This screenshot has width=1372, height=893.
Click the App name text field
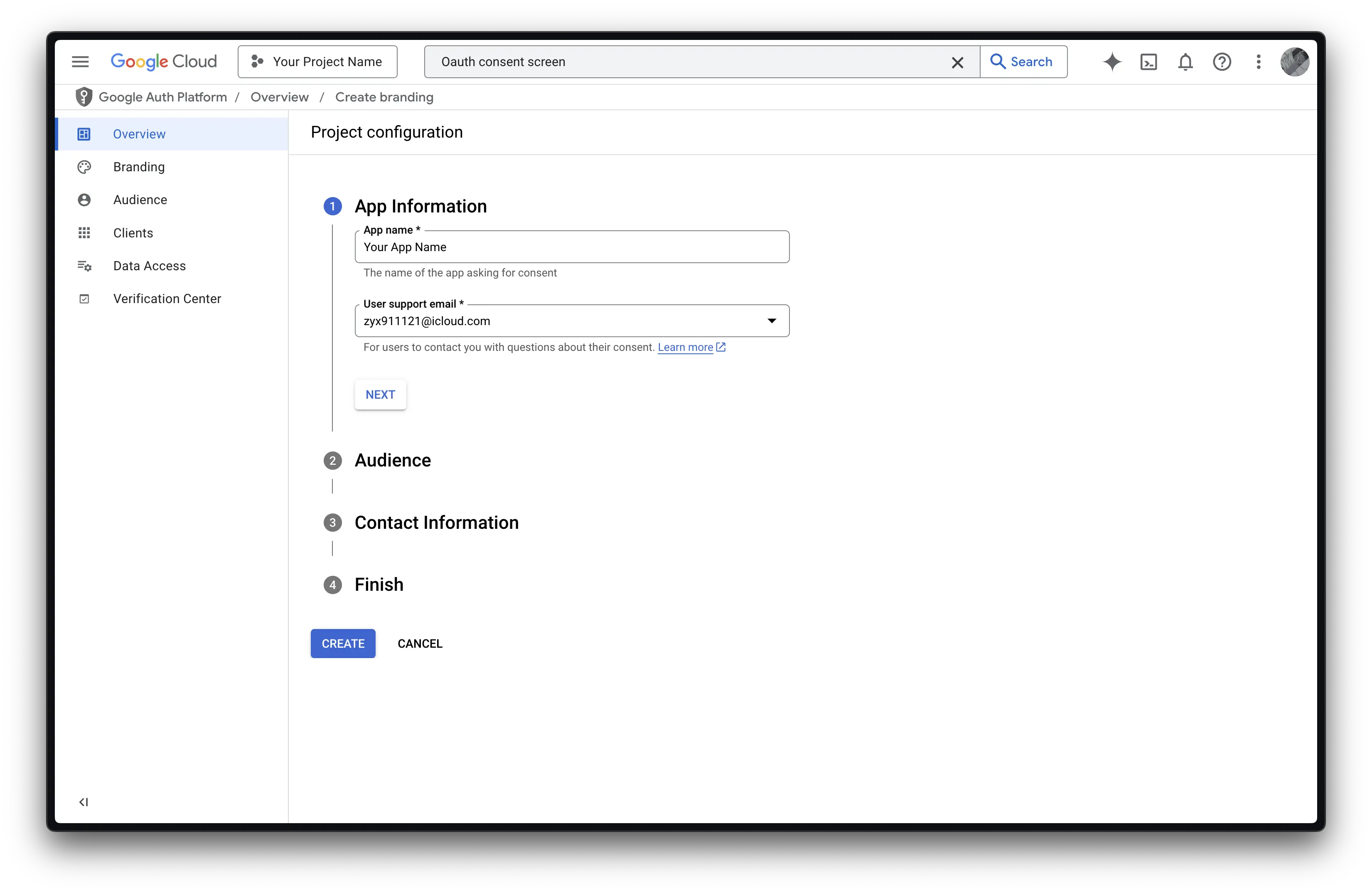pos(572,247)
